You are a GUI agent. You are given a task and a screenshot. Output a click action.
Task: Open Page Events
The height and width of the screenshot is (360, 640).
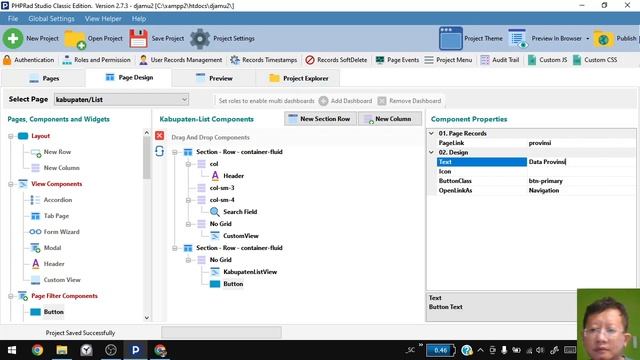coord(398,60)
